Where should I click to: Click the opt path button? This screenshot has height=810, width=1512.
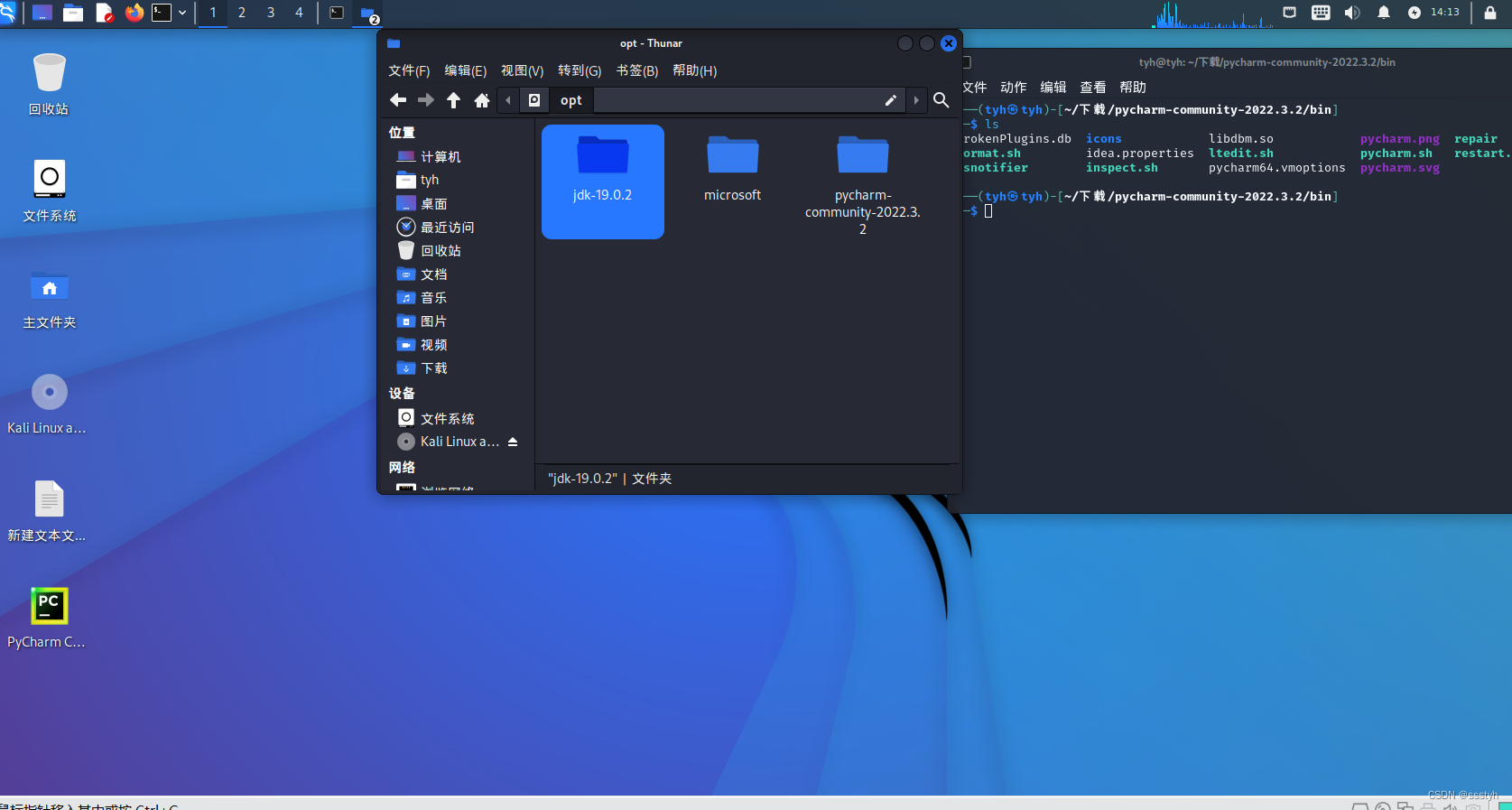point(570,100)
